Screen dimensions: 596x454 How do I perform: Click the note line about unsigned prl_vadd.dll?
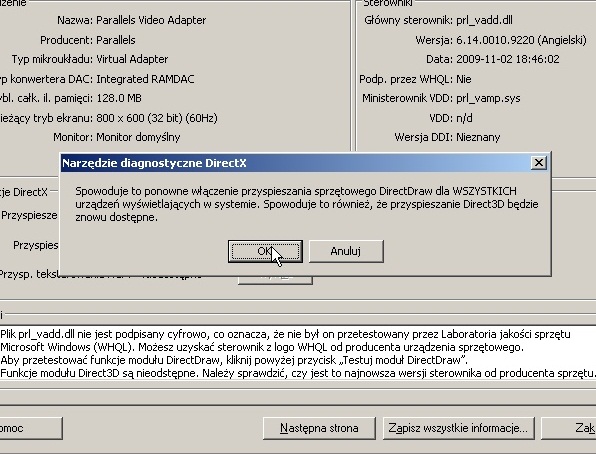click(285, 334)
